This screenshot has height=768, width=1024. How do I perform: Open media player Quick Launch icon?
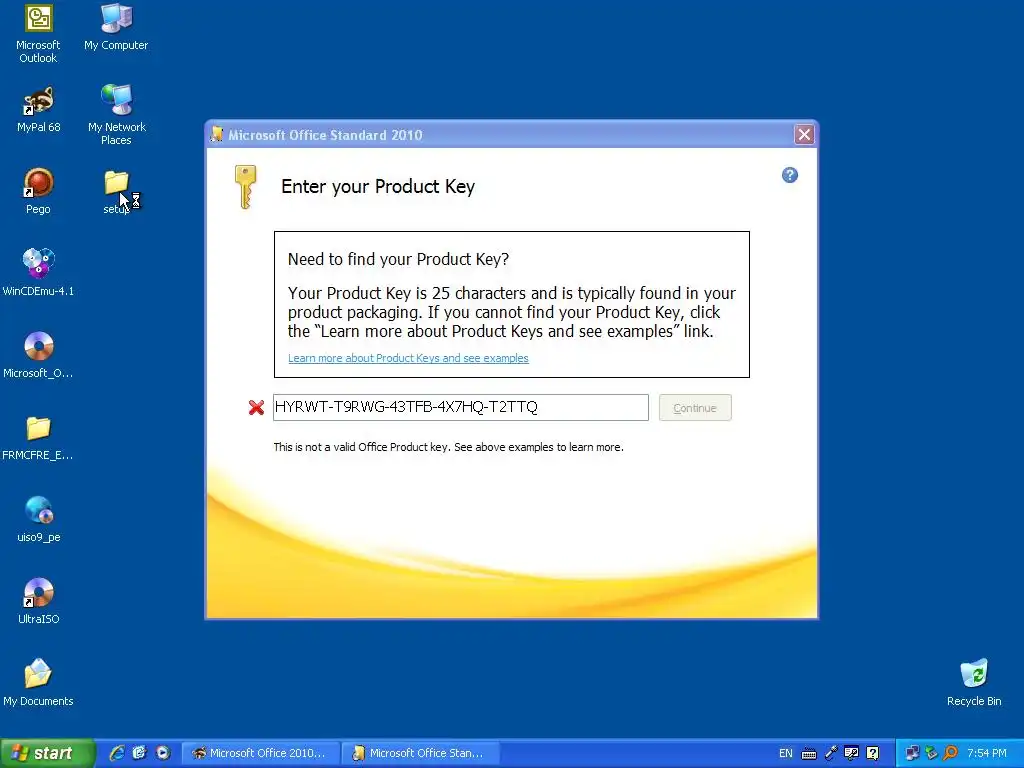163,753
